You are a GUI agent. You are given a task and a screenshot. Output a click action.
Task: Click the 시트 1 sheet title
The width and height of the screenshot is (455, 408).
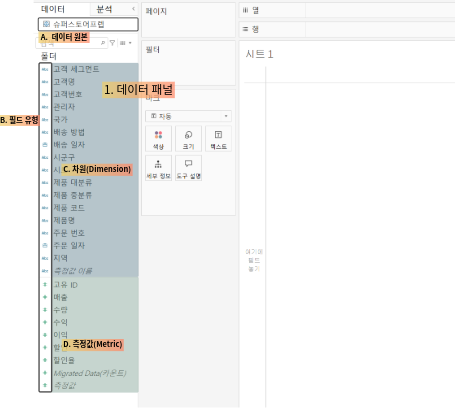point(259,54)
